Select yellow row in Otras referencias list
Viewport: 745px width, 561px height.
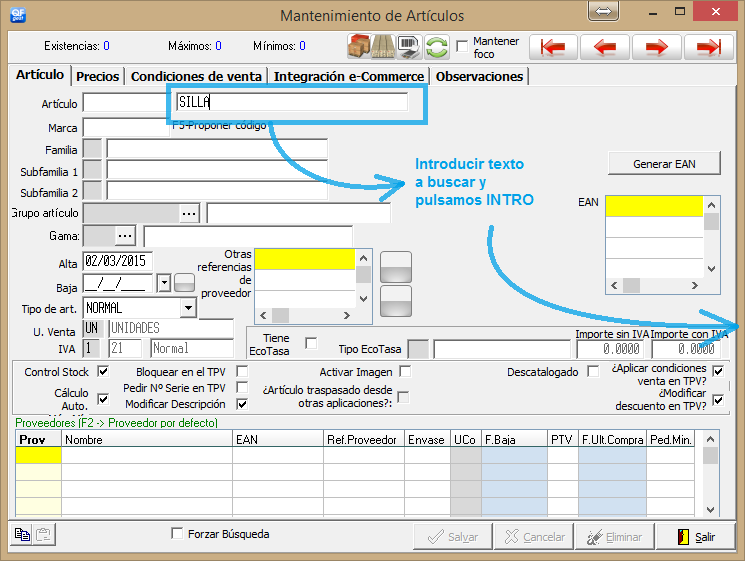point(305,259)
